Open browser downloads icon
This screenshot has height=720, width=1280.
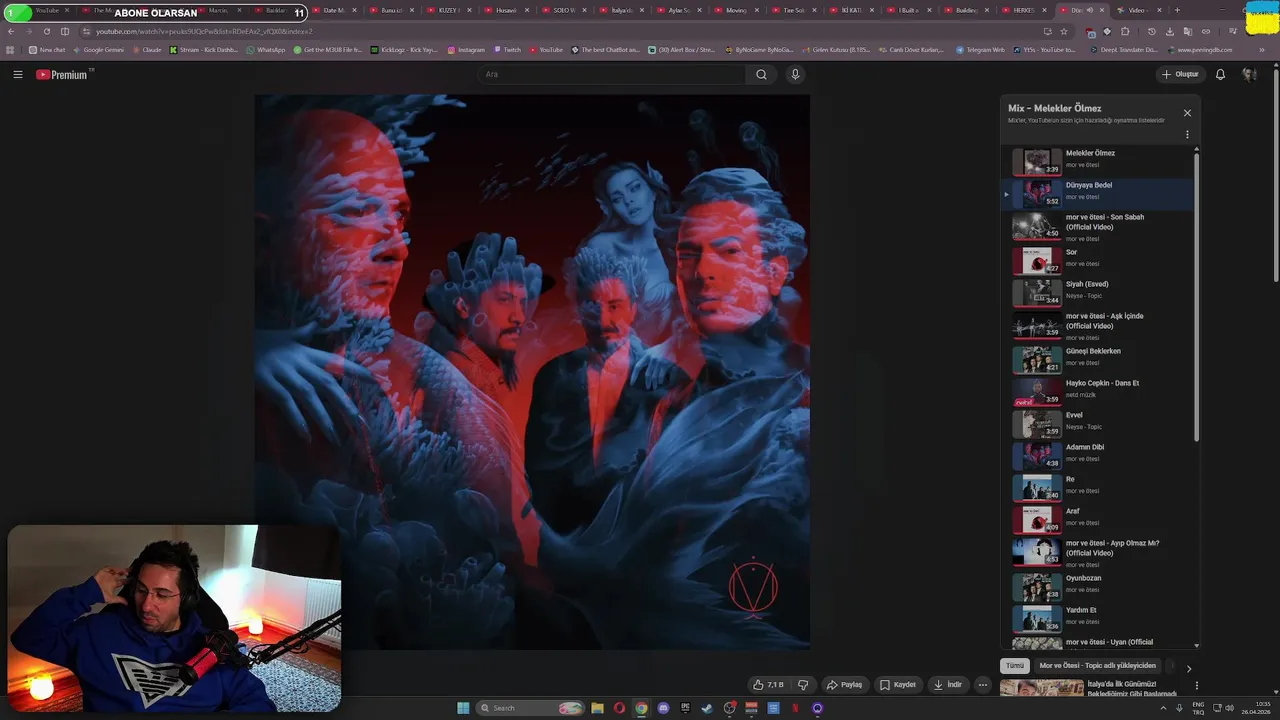1169,31
